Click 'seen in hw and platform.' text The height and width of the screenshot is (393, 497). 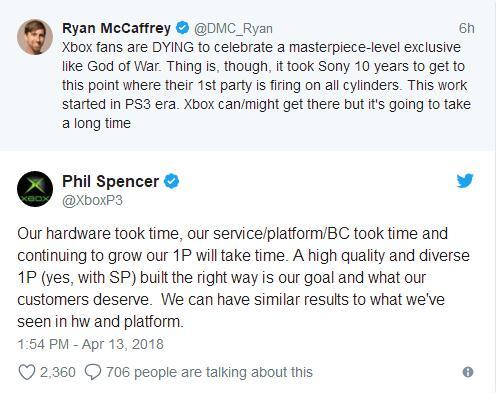(100, 322)
